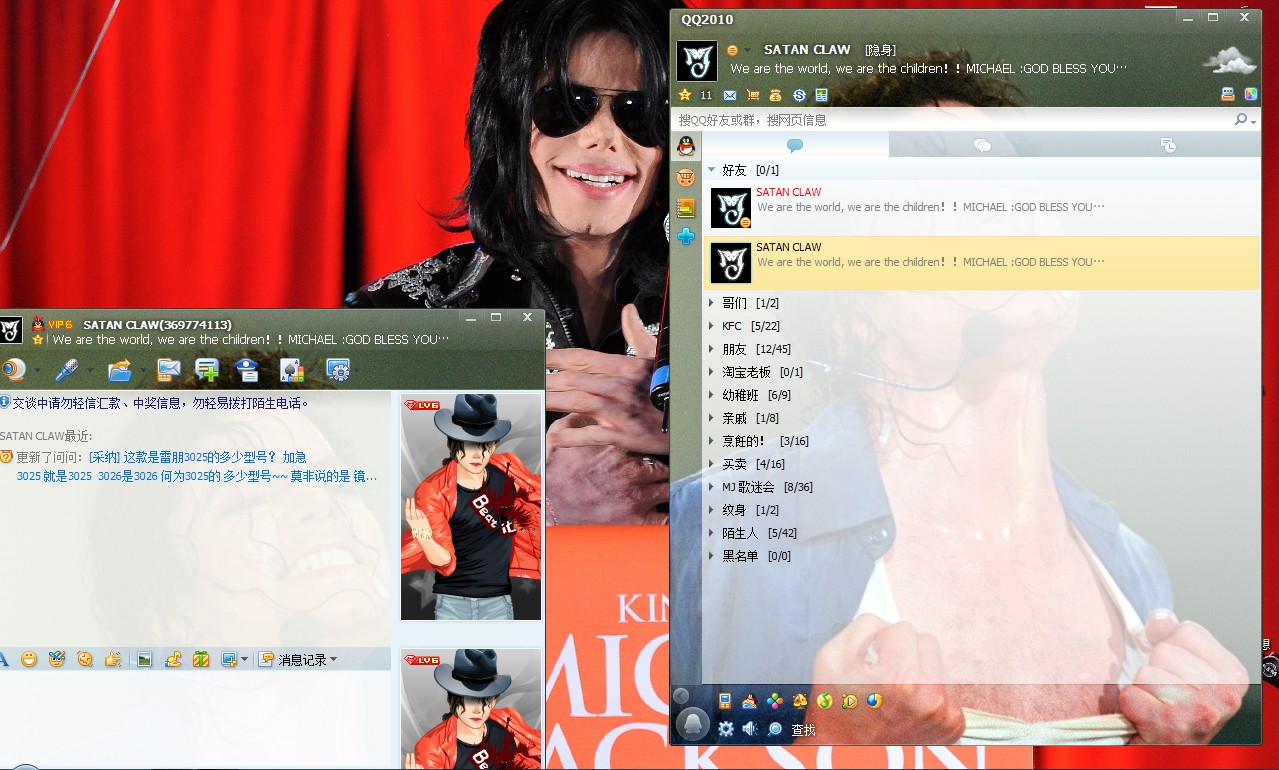Open the 雷朋3025 question link in chat
The height and width of the screenshot is (770, 1279).
196,457
